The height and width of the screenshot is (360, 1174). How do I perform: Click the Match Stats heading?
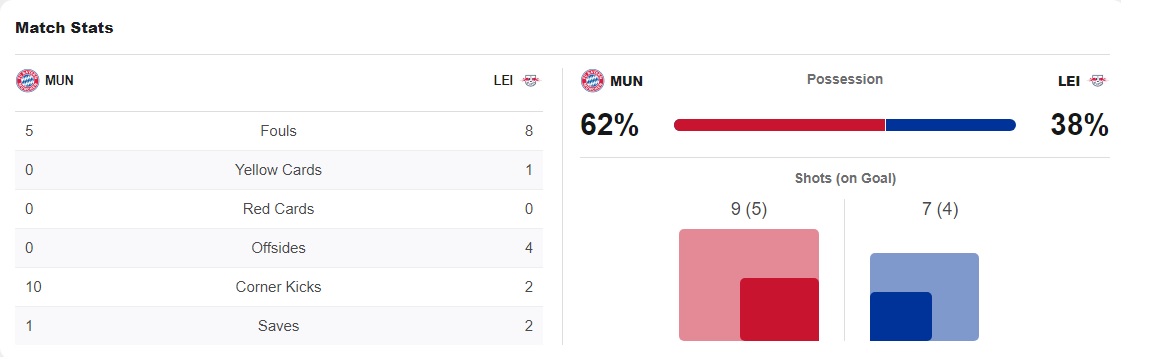(64, 28)
